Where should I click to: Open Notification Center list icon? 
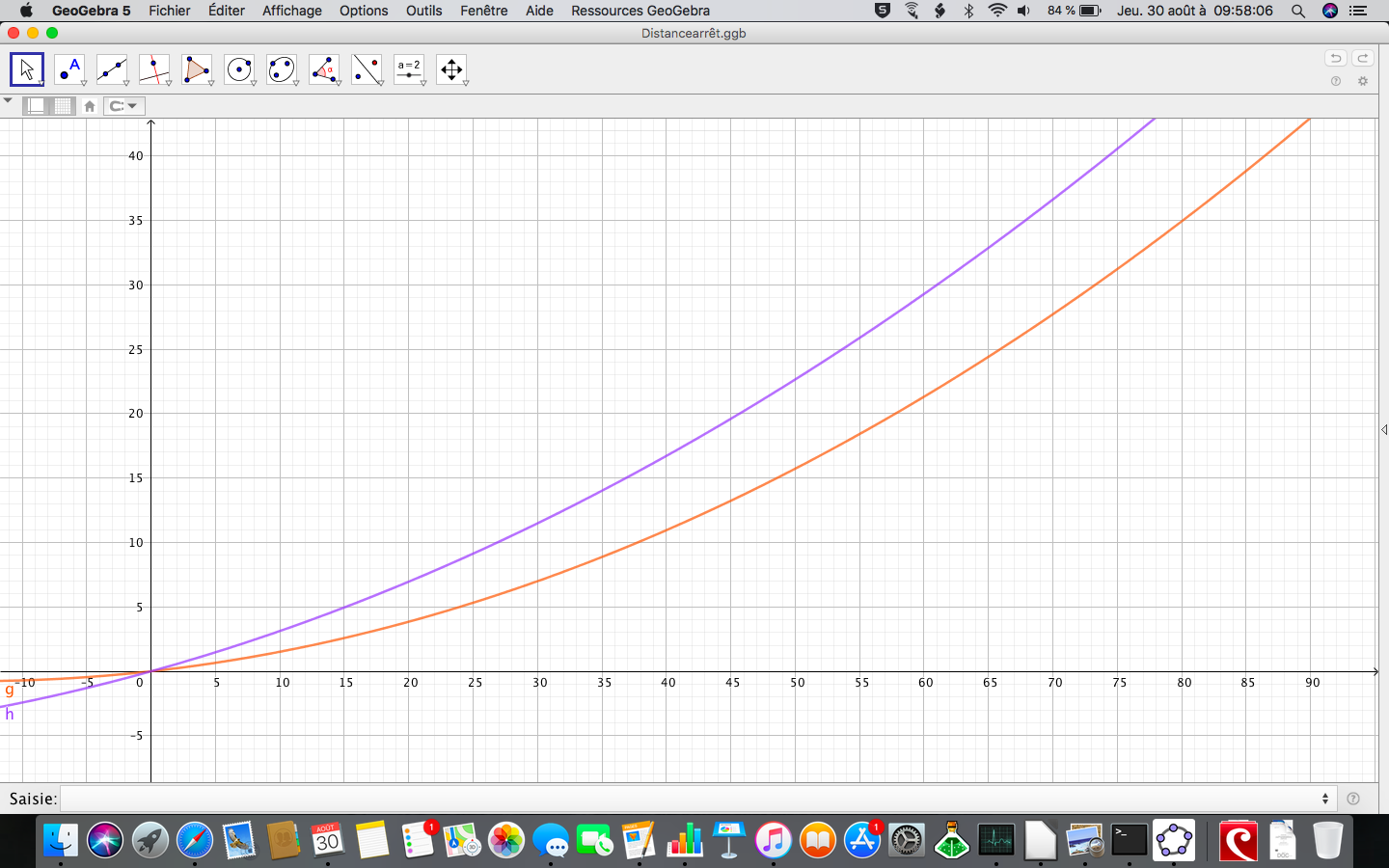[x=1359, y=11]
